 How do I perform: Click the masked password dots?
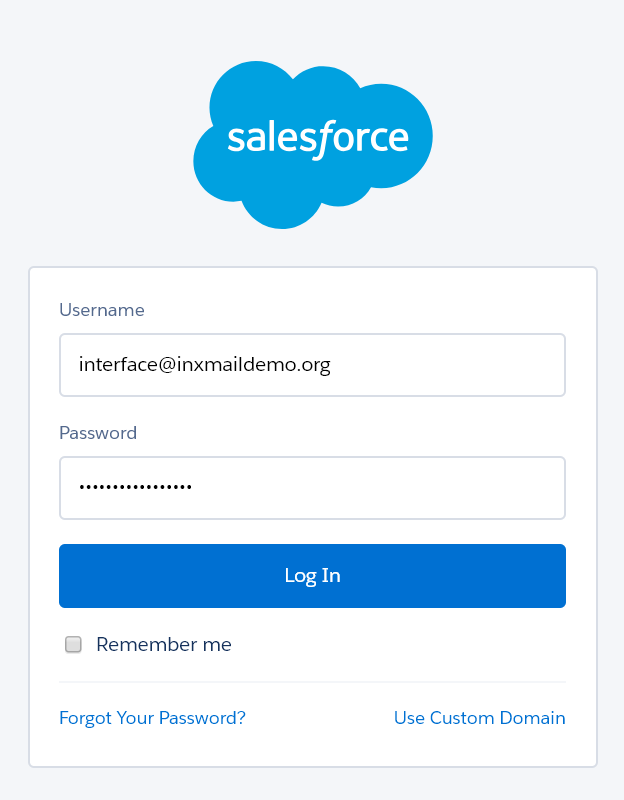click(x=135, y=487)
